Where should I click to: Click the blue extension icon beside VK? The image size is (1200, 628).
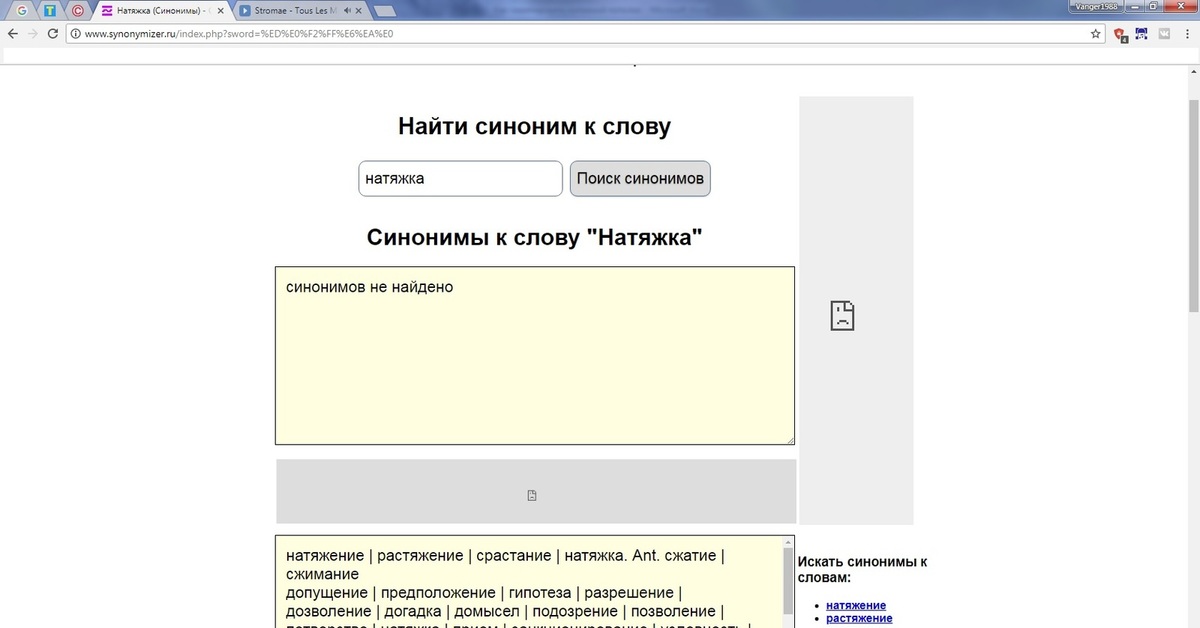(1142, 33)
